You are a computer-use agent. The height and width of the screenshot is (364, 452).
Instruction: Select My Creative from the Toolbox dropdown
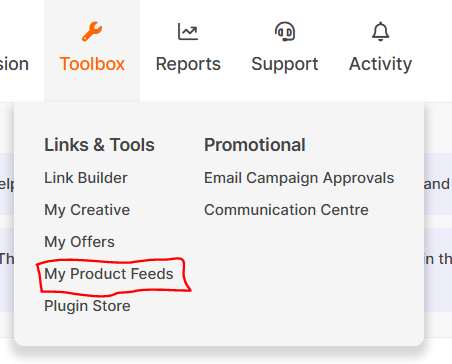87,210
